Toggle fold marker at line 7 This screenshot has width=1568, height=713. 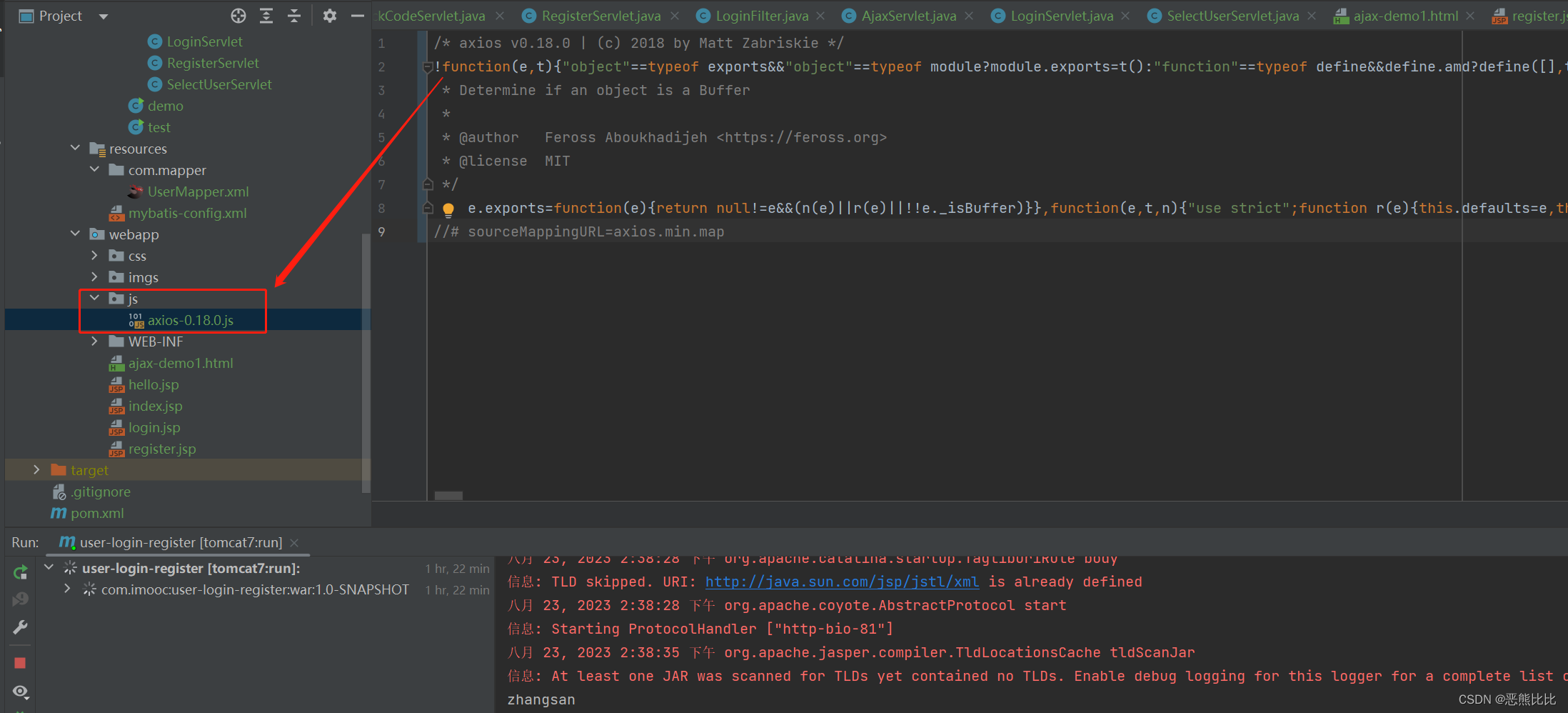click(428, 184)
